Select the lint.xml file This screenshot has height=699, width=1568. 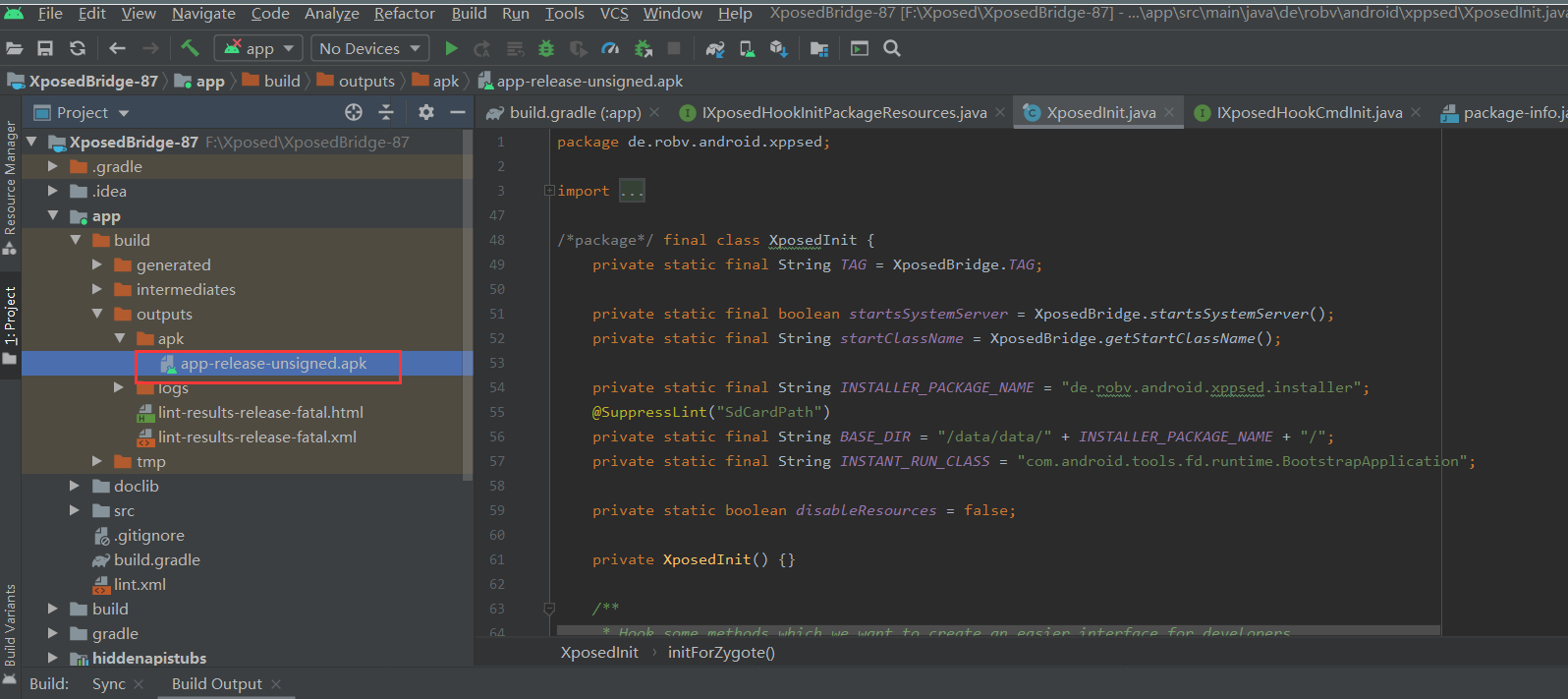click(140, 584)
